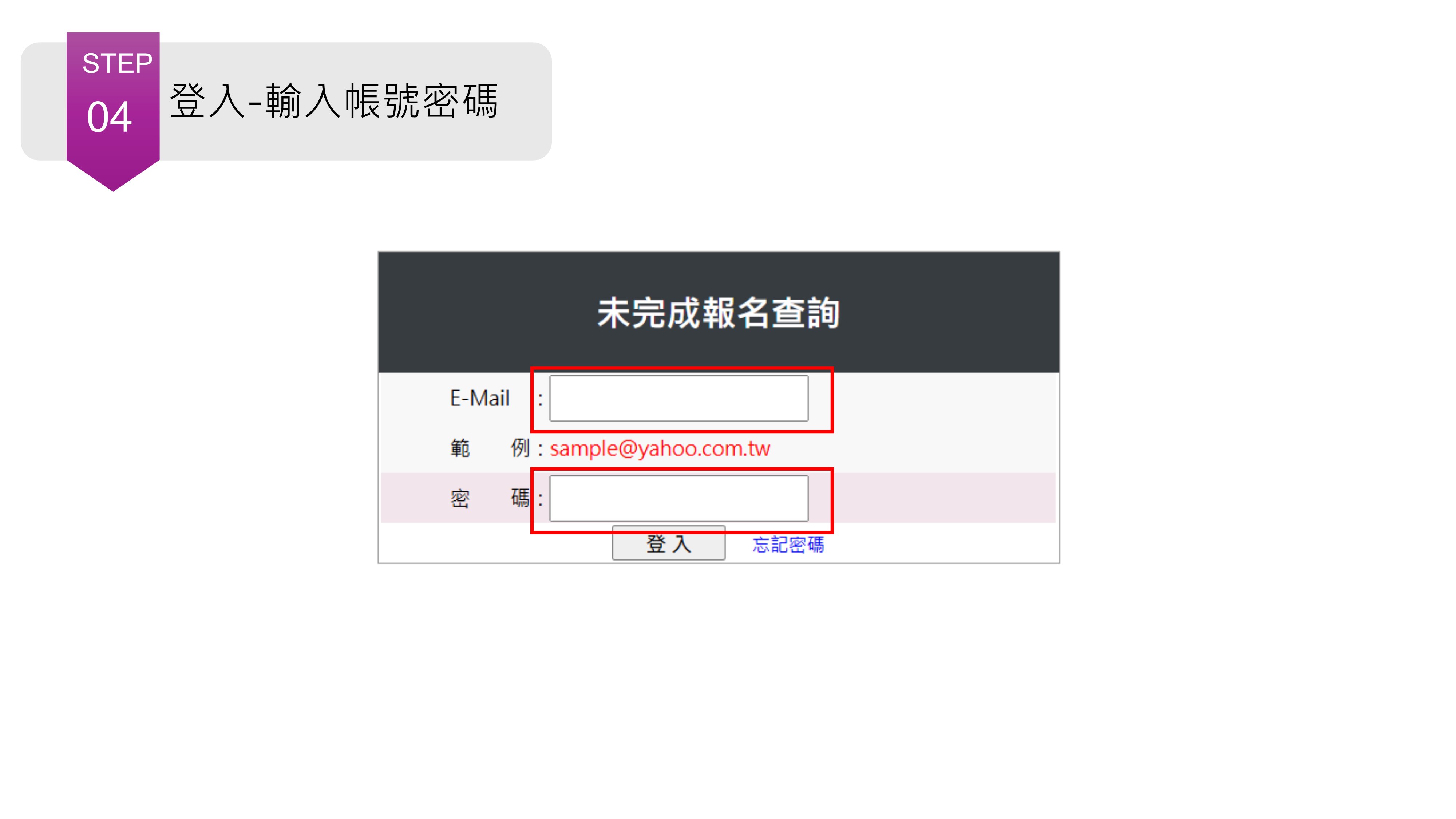Click the number 04 on the badge

point(109,118)
